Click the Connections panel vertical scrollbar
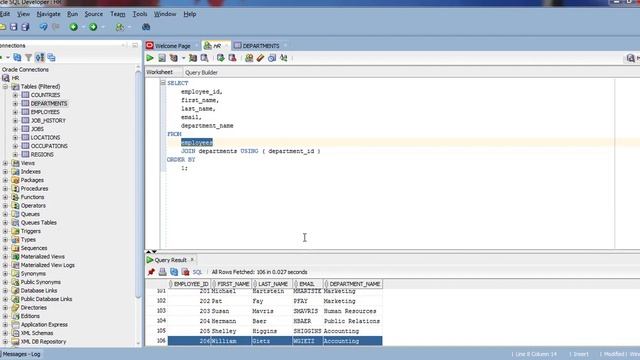Viewport: 640px width, 360px height. pos(138,184)
